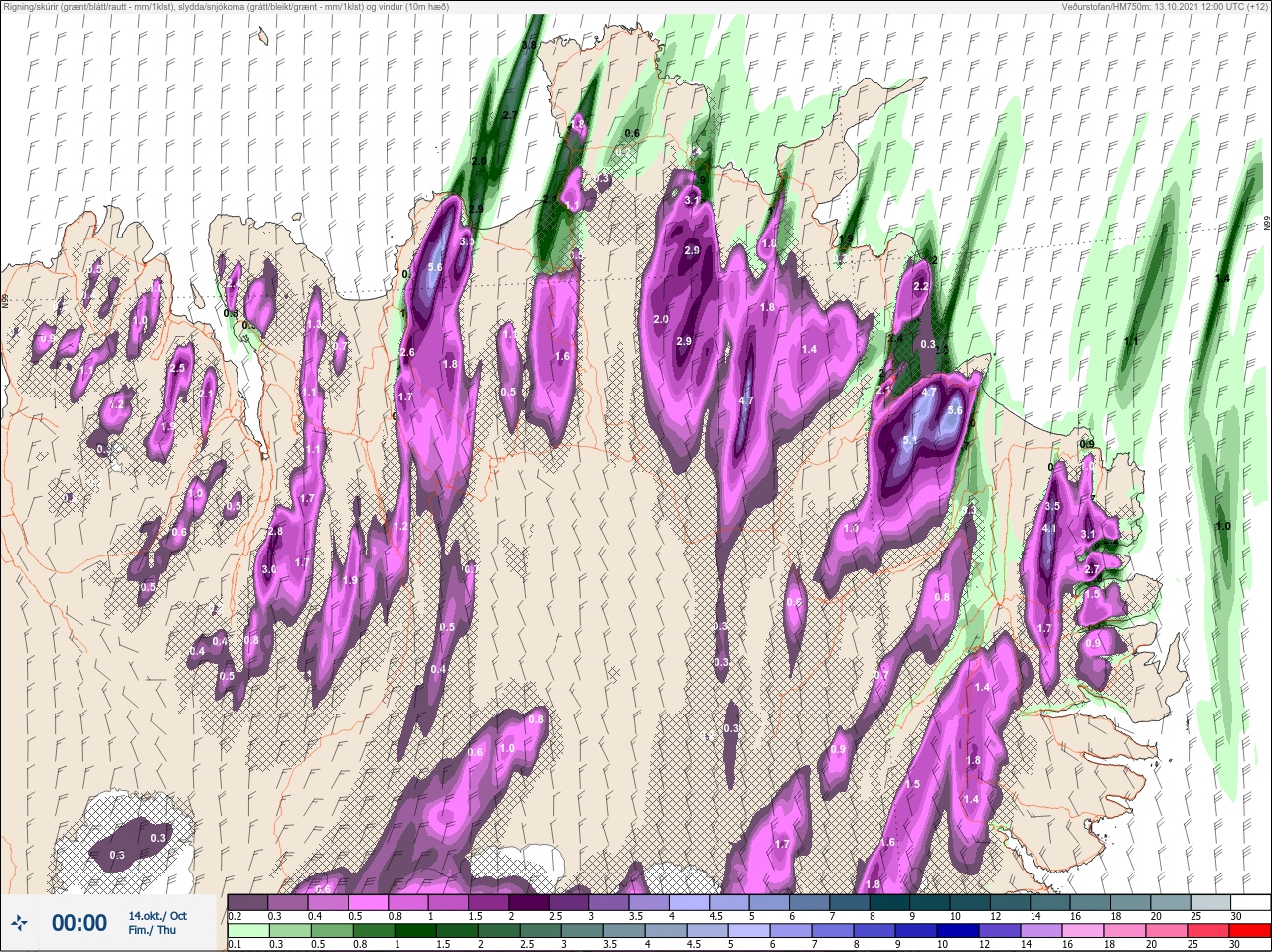Image resolution: width=1272 pixels, height=952 pixels.
Task: Click the '5.1' precipitation value on the map
Action: [x=910, y=440]
